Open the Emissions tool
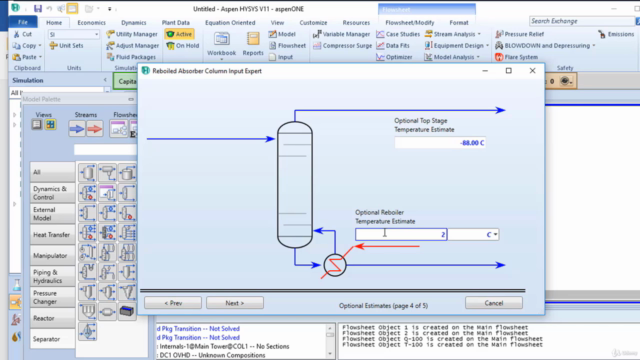This screenshot has height=360, width=640. point(616,34)
